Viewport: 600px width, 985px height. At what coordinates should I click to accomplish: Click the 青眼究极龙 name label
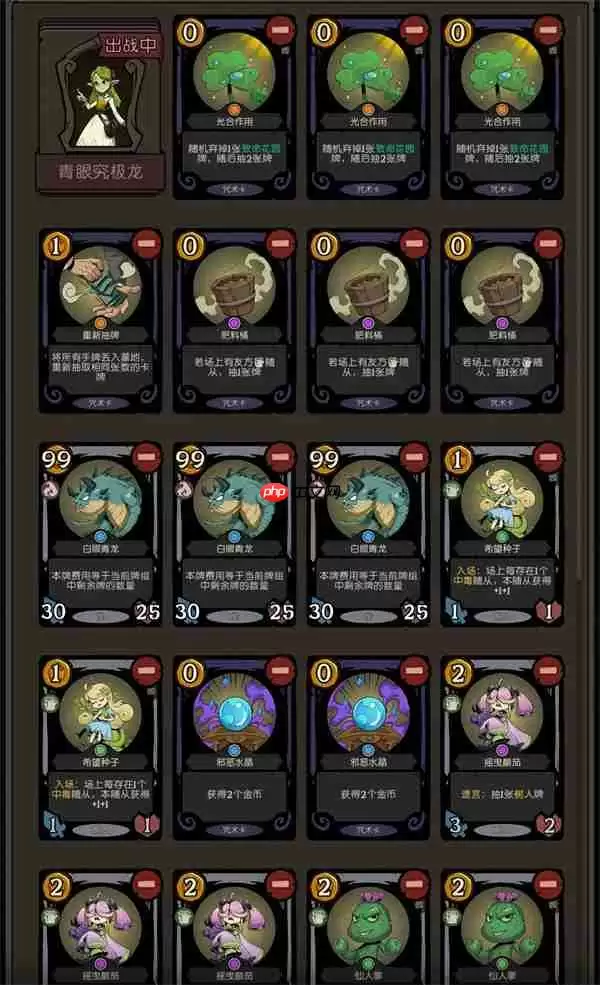[x=101, y=171]
